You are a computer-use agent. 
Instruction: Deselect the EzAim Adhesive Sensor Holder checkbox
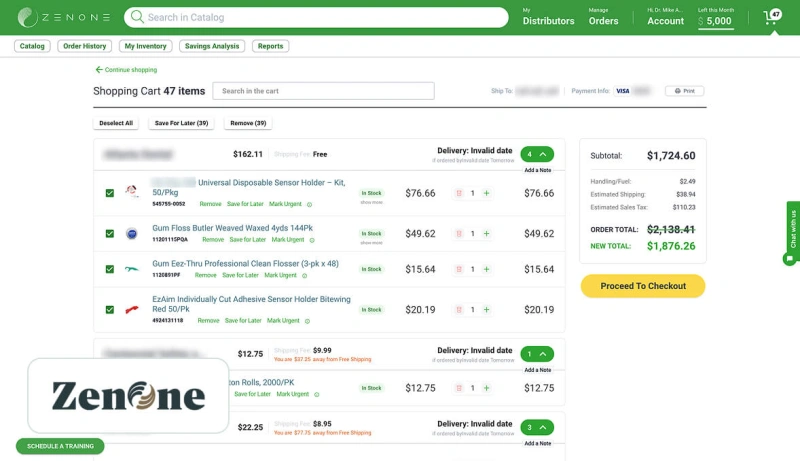tap(110, 310)
